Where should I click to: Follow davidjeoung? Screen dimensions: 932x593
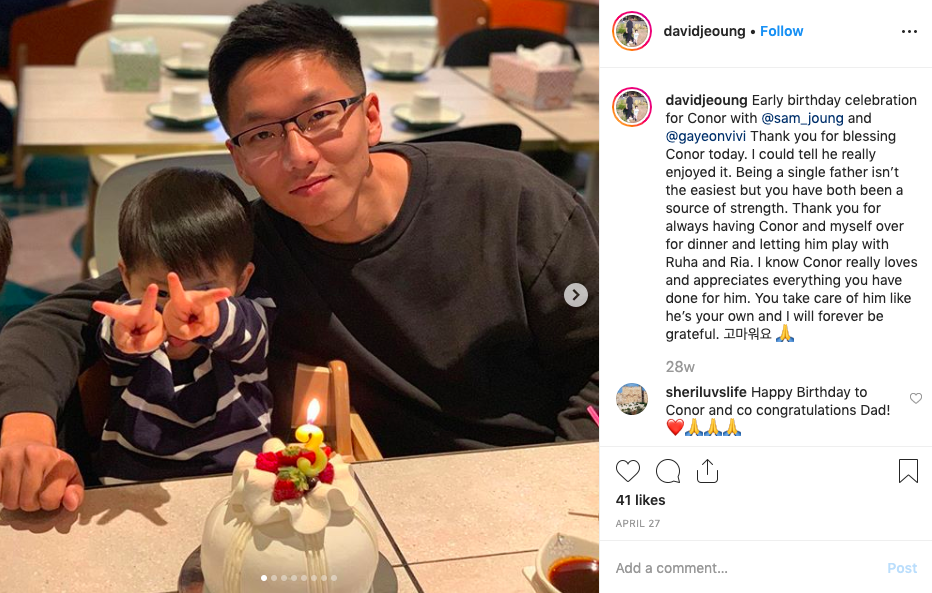pyautogui.click(x=781, y=31)
